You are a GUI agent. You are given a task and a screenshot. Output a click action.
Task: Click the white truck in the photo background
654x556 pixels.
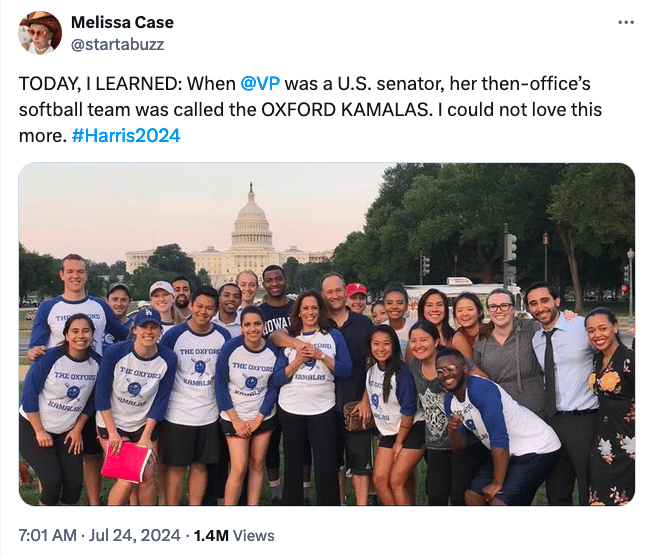pyautogui.click(x=452, y=290)
